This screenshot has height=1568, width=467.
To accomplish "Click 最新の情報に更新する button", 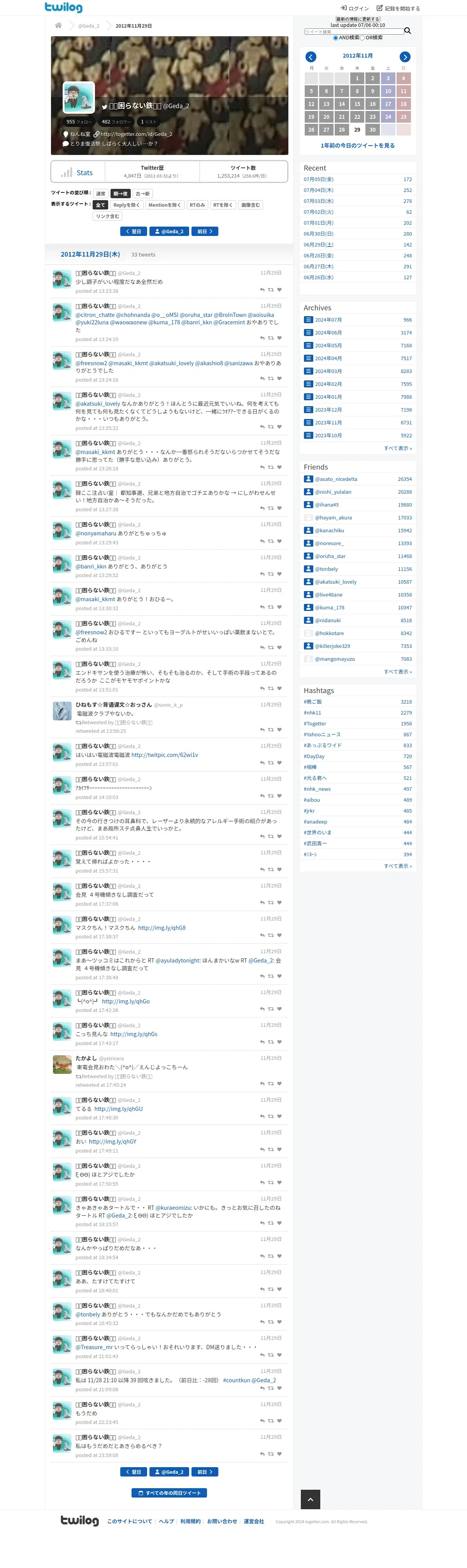I will [358, 19].
